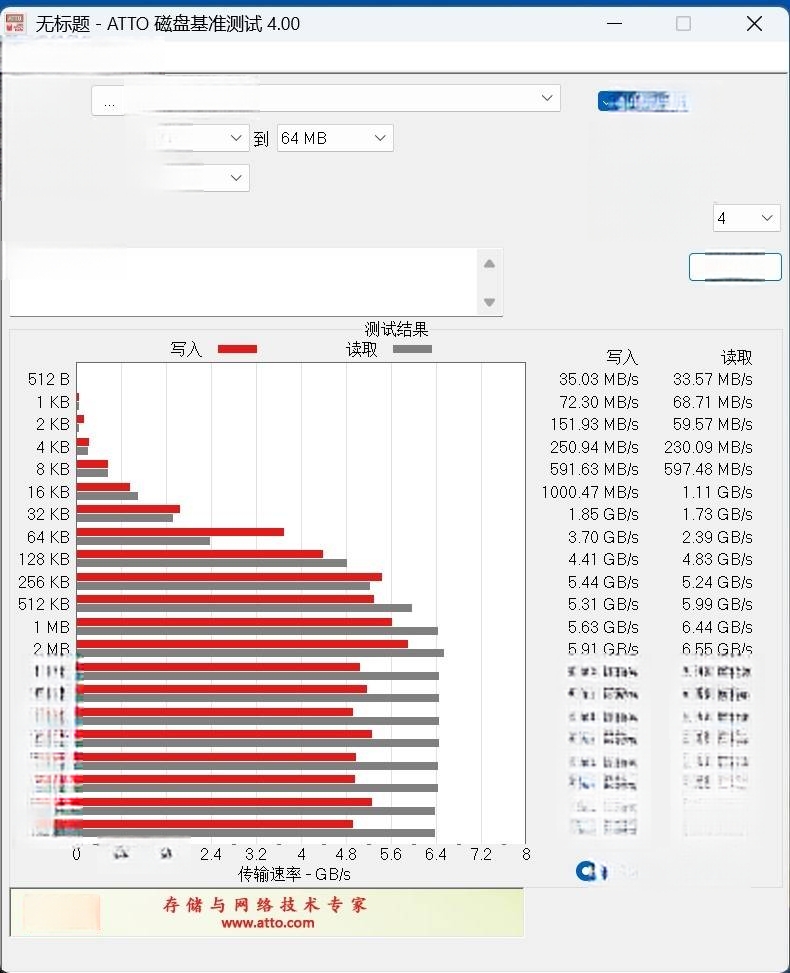Viewport: 790px width, 973px height.
Task: Select the 4.83 GB/s read value
Action: click(x=717, y=560)
